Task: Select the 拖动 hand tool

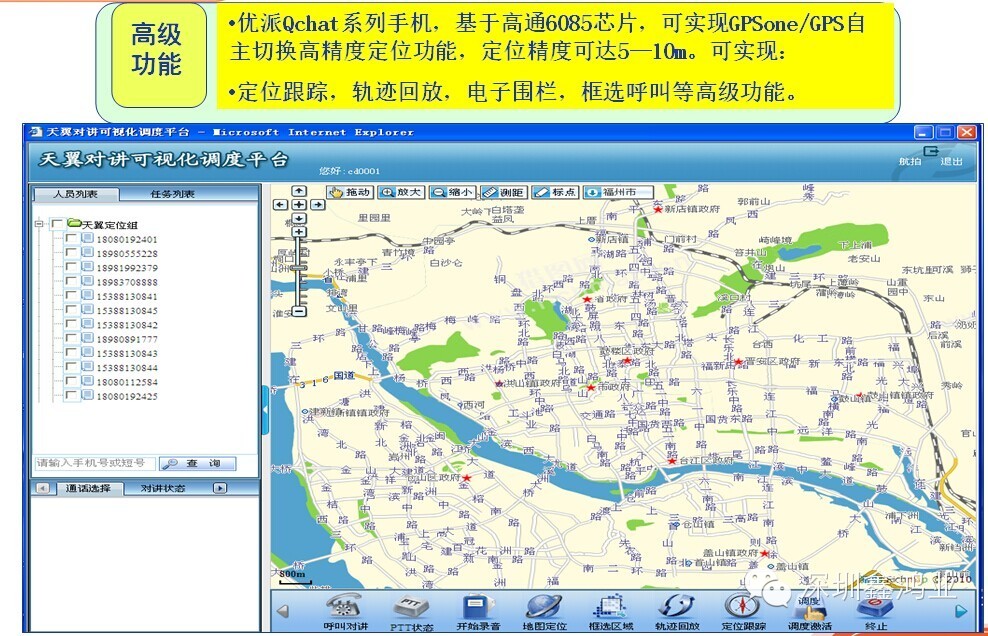Action: [x=350, y=192]
